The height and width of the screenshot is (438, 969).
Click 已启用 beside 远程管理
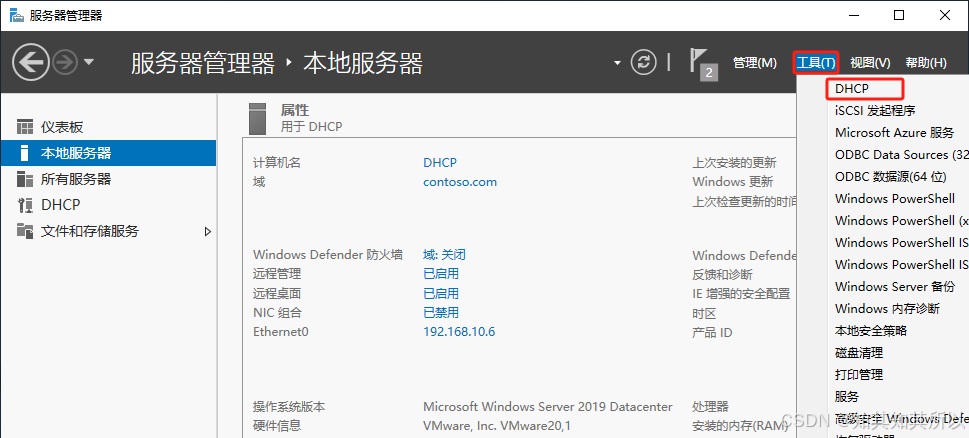coord(441,274)
